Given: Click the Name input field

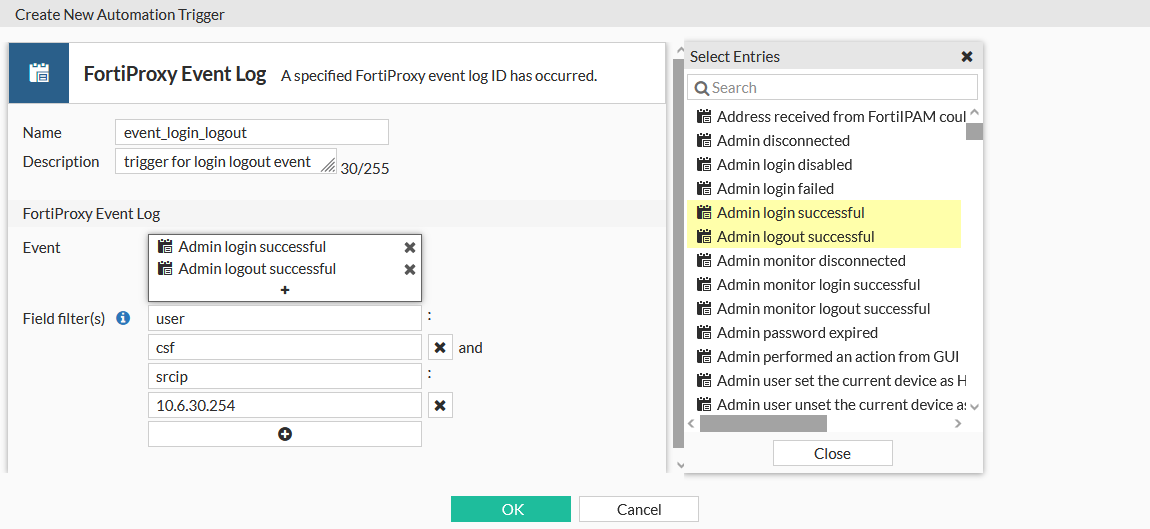Looking at the screenshot, I should click(252, 132).
